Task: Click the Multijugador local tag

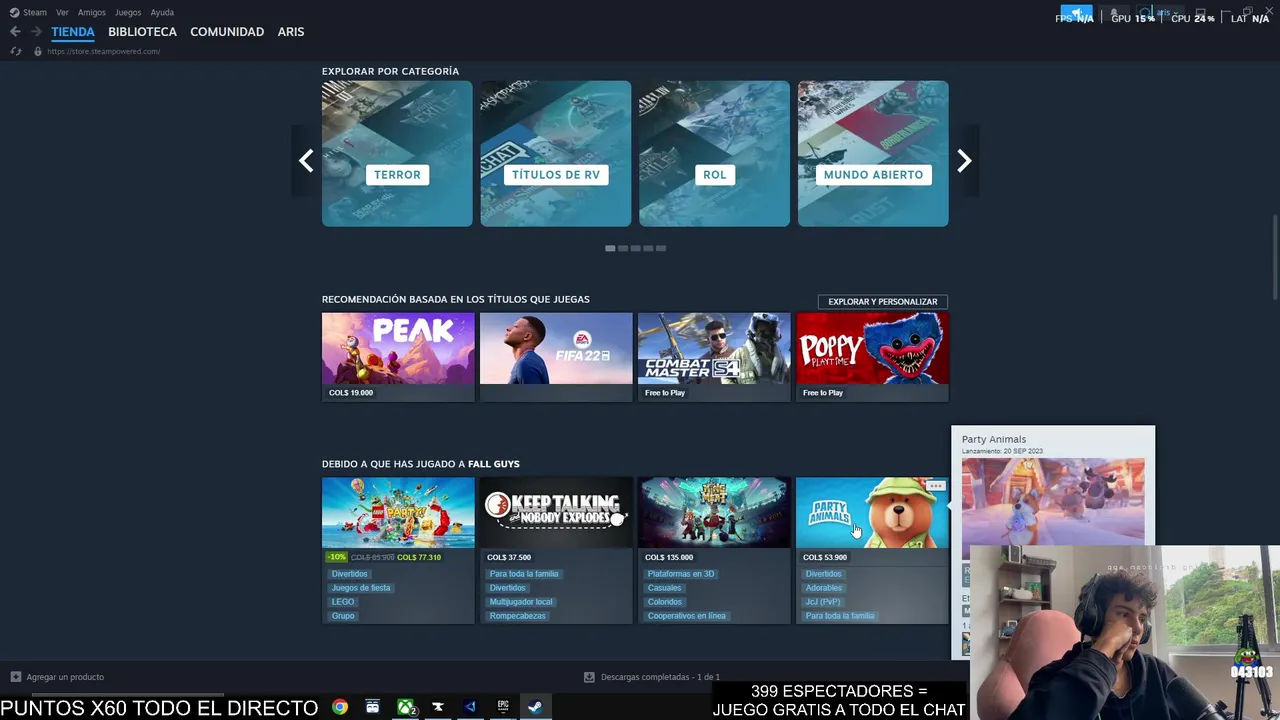Action: pyautogui.click(x=521, y=602)
